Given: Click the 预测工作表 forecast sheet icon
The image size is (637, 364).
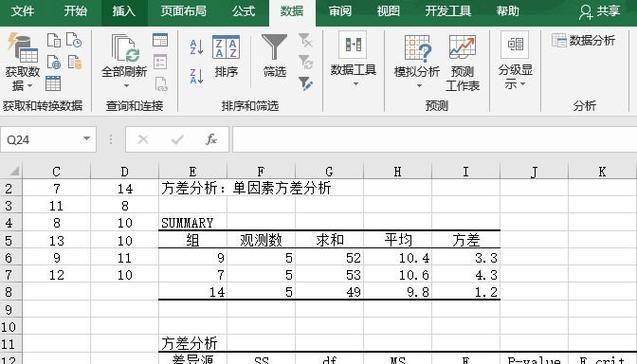Looking at the screenshot, I should (x=462, y=63).
